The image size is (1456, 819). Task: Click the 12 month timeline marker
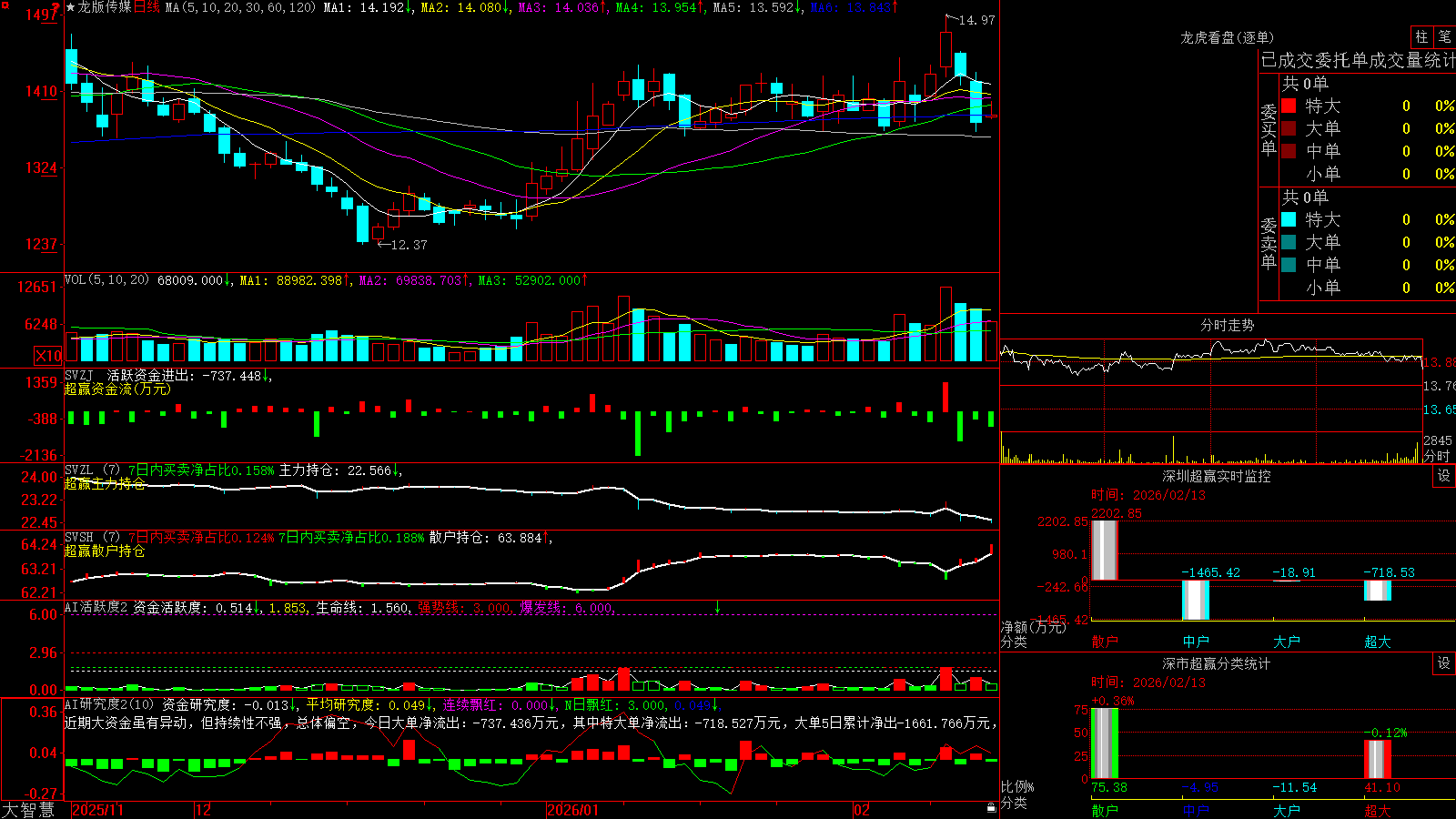tap(204, 810)
